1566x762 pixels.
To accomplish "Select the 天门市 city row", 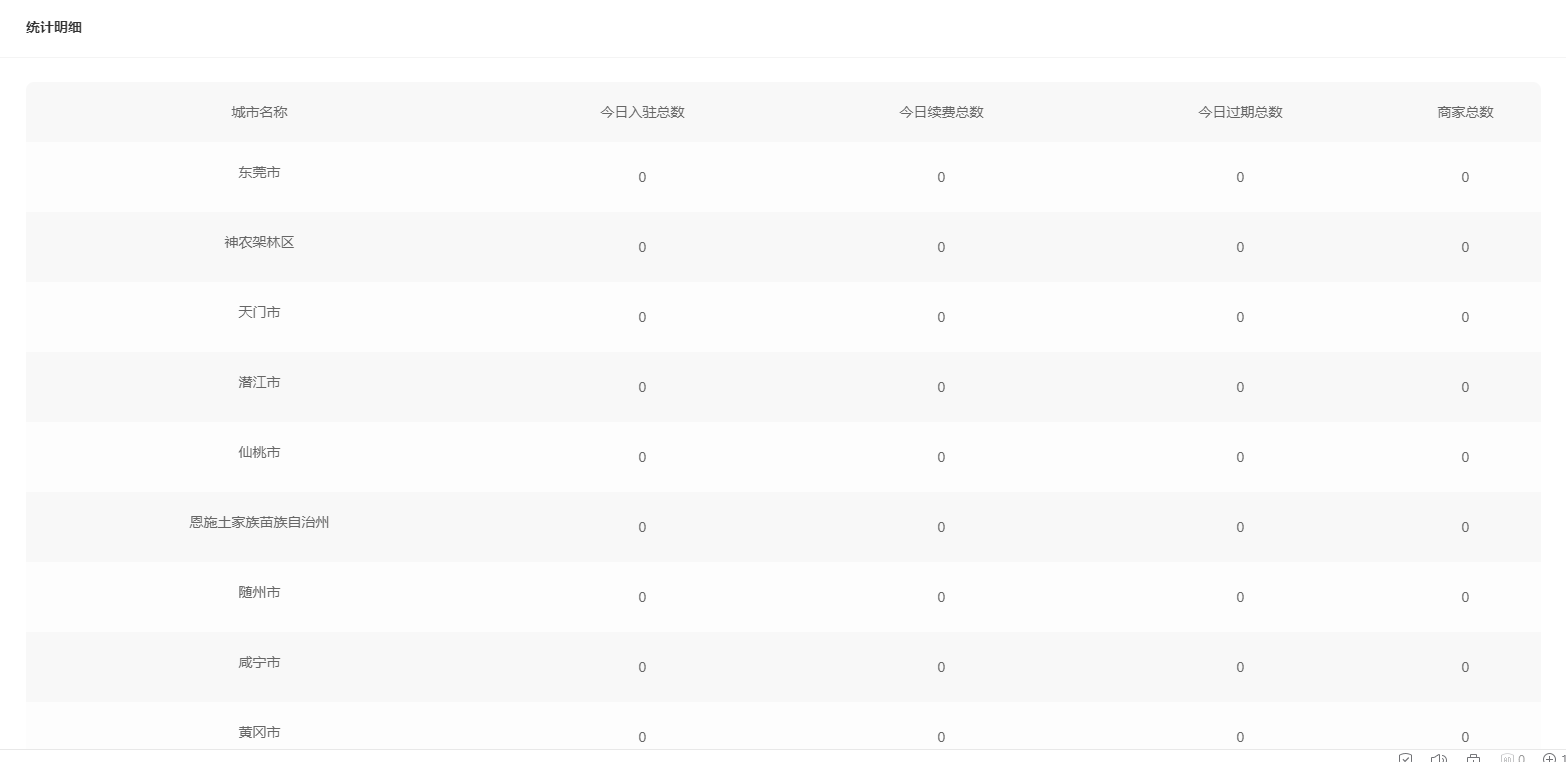I will [x=783, y=316].
